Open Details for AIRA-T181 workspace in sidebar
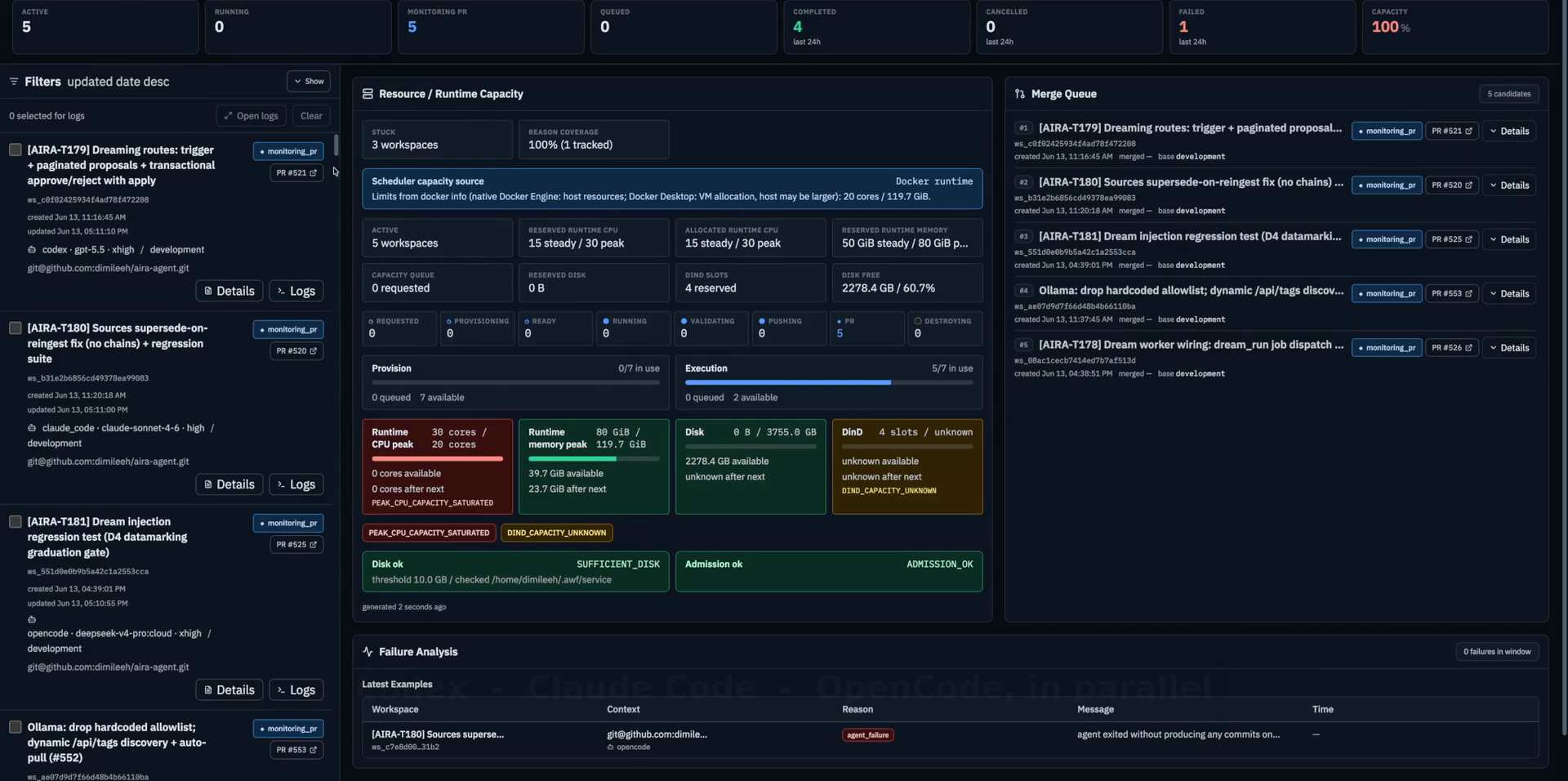1568x781 pixels. tap(229, 690)
